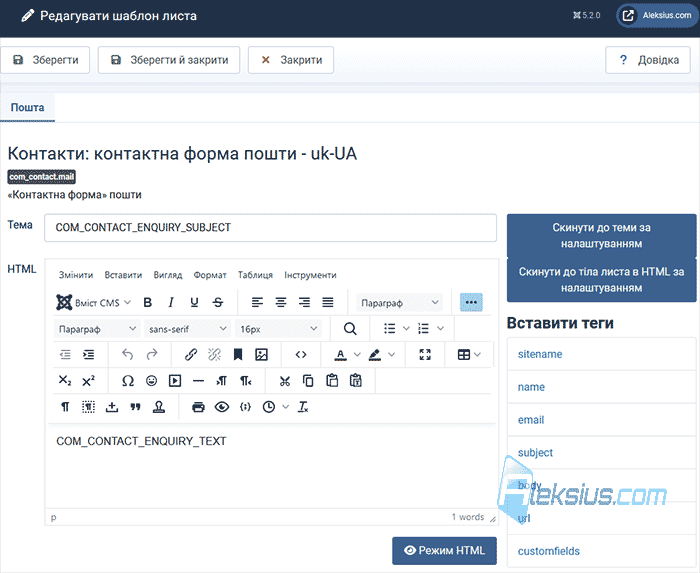Image resolution: width=700 pixels, height=573 pixels.
Task: Cut selection with scissors icon
Action: (x=285, y=381)
